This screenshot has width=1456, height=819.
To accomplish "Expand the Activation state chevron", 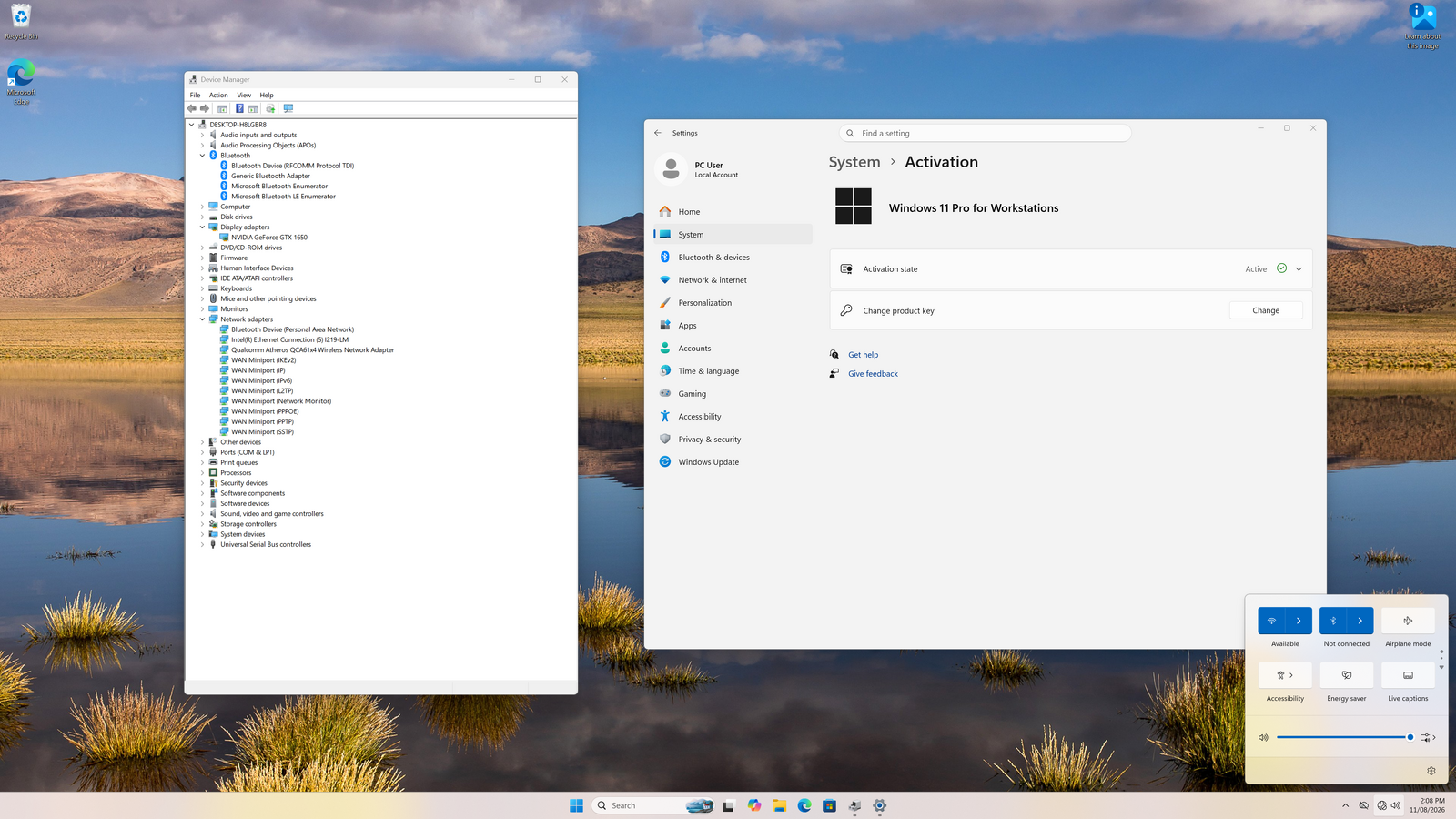I will pyautogui.click(x=1299, y=269).
